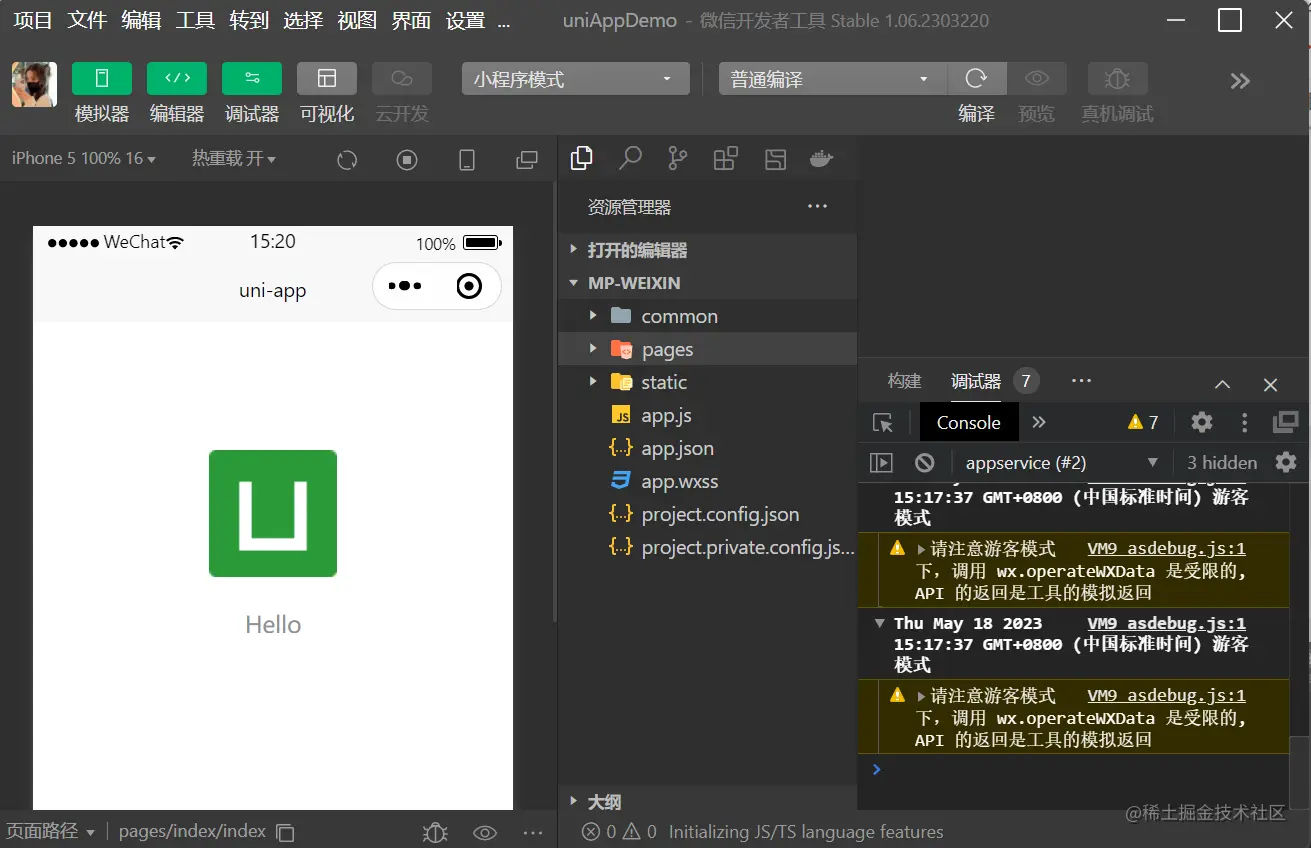Switch to the 构建 tab

(904, 381)
